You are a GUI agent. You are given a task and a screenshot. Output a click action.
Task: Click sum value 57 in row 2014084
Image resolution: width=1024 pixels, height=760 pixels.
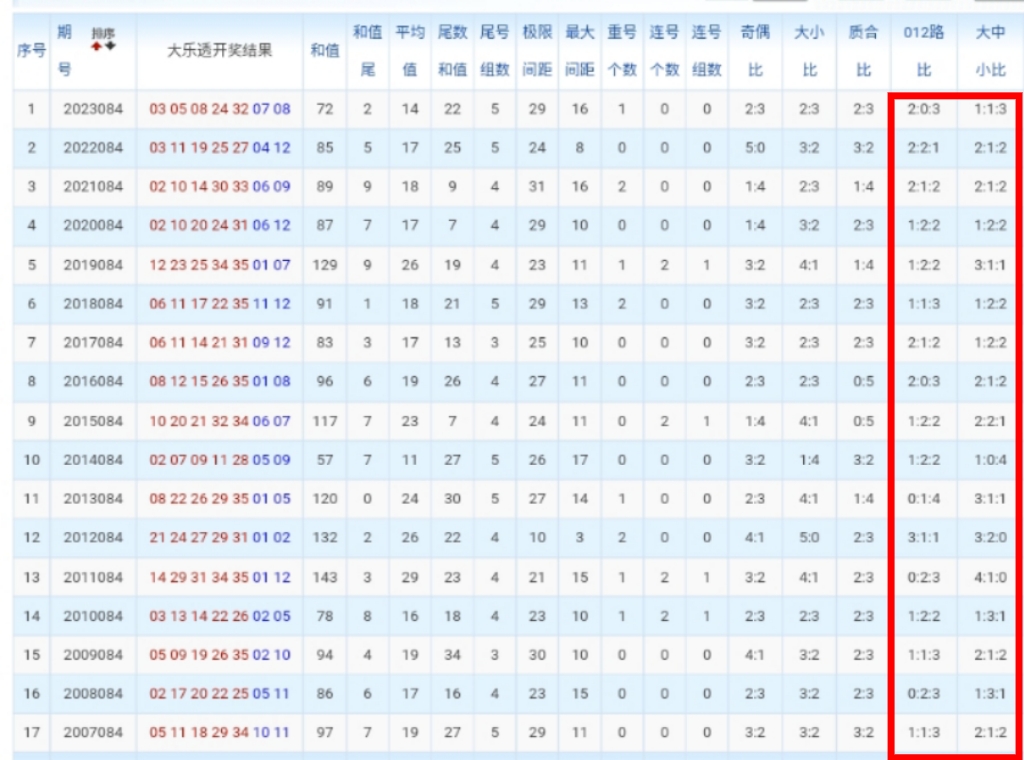(x=325, y=460)
